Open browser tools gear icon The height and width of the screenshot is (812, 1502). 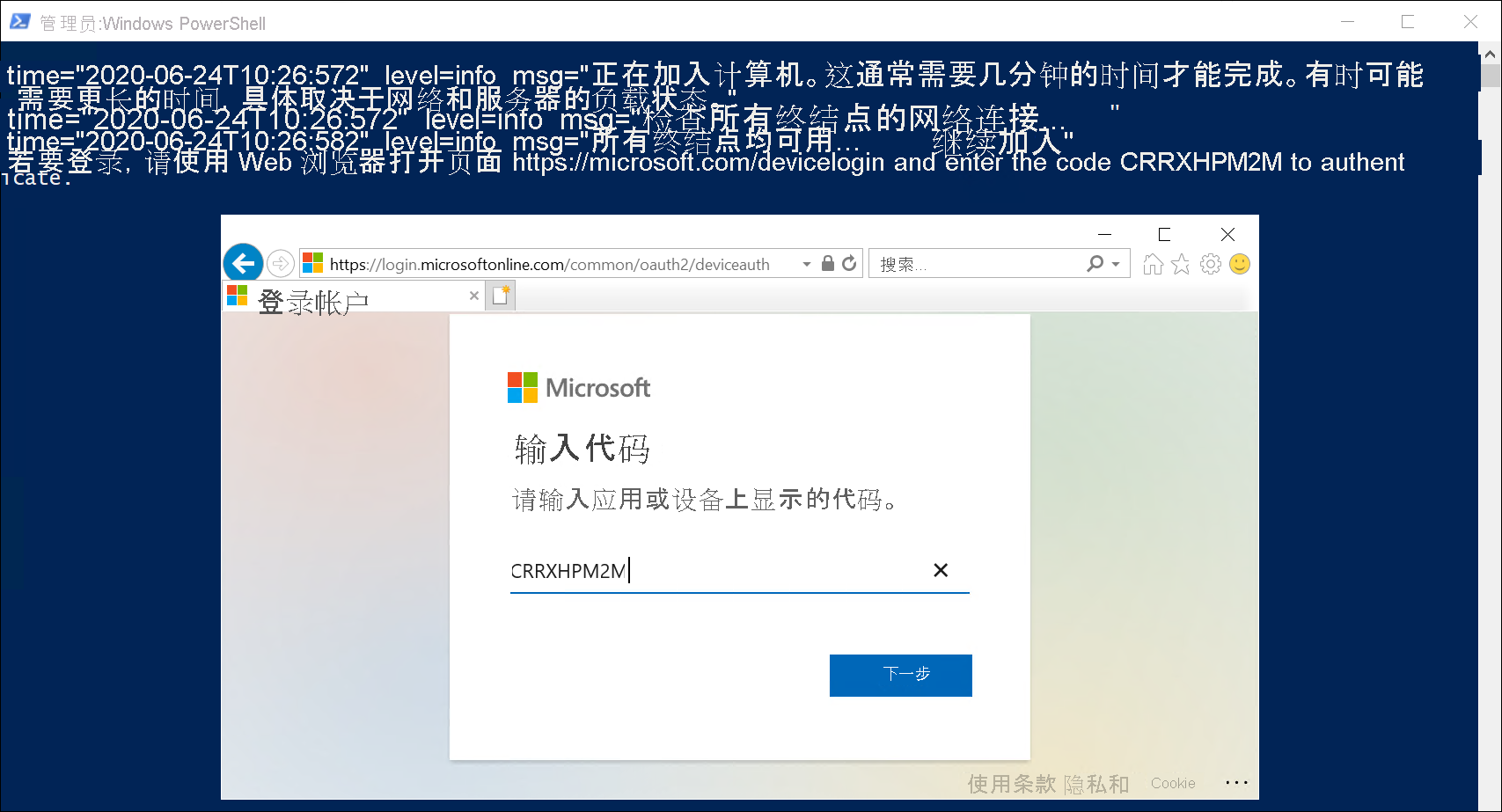1211,264
